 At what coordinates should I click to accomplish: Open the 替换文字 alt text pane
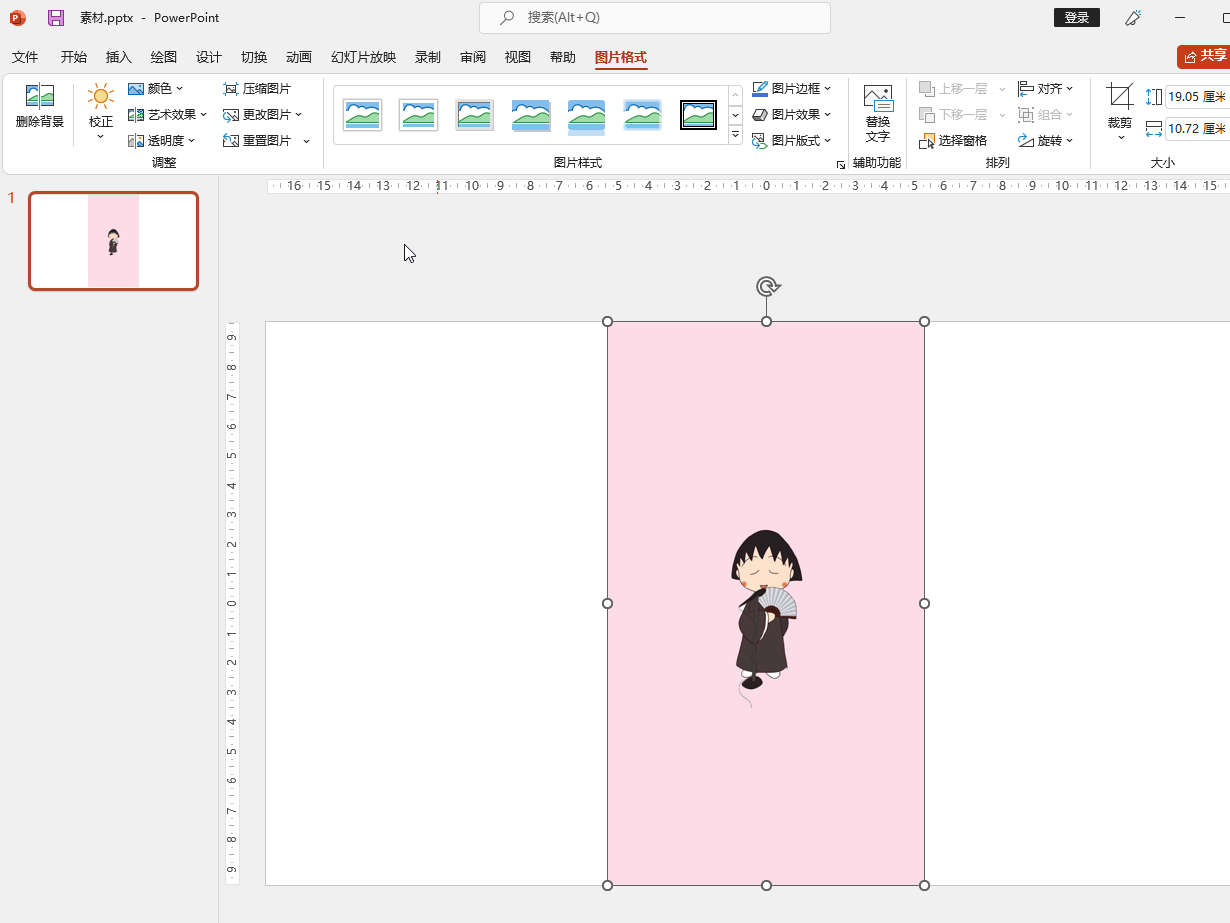click(877, 112)
